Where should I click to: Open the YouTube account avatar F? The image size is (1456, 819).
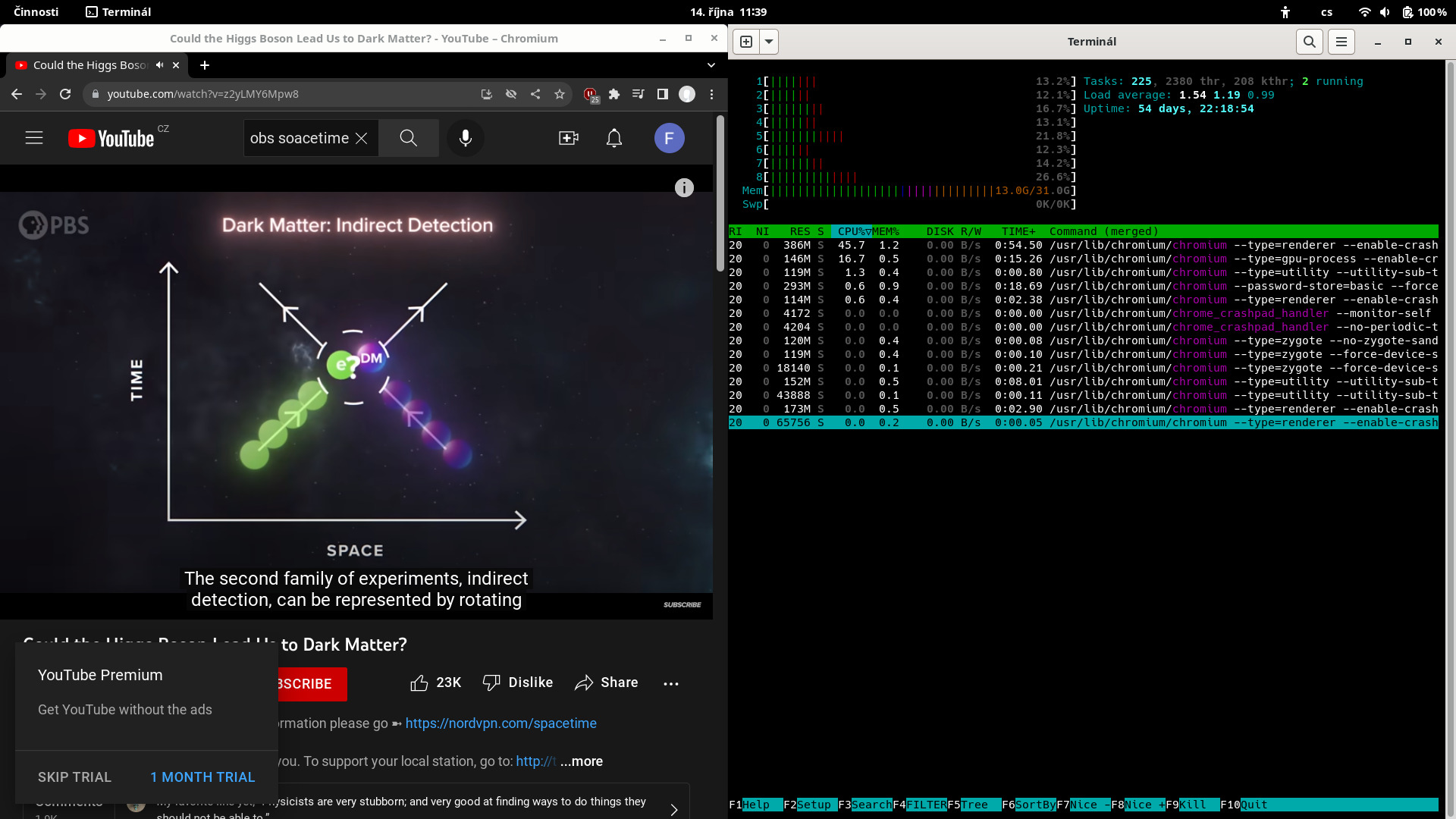[670, 138]
